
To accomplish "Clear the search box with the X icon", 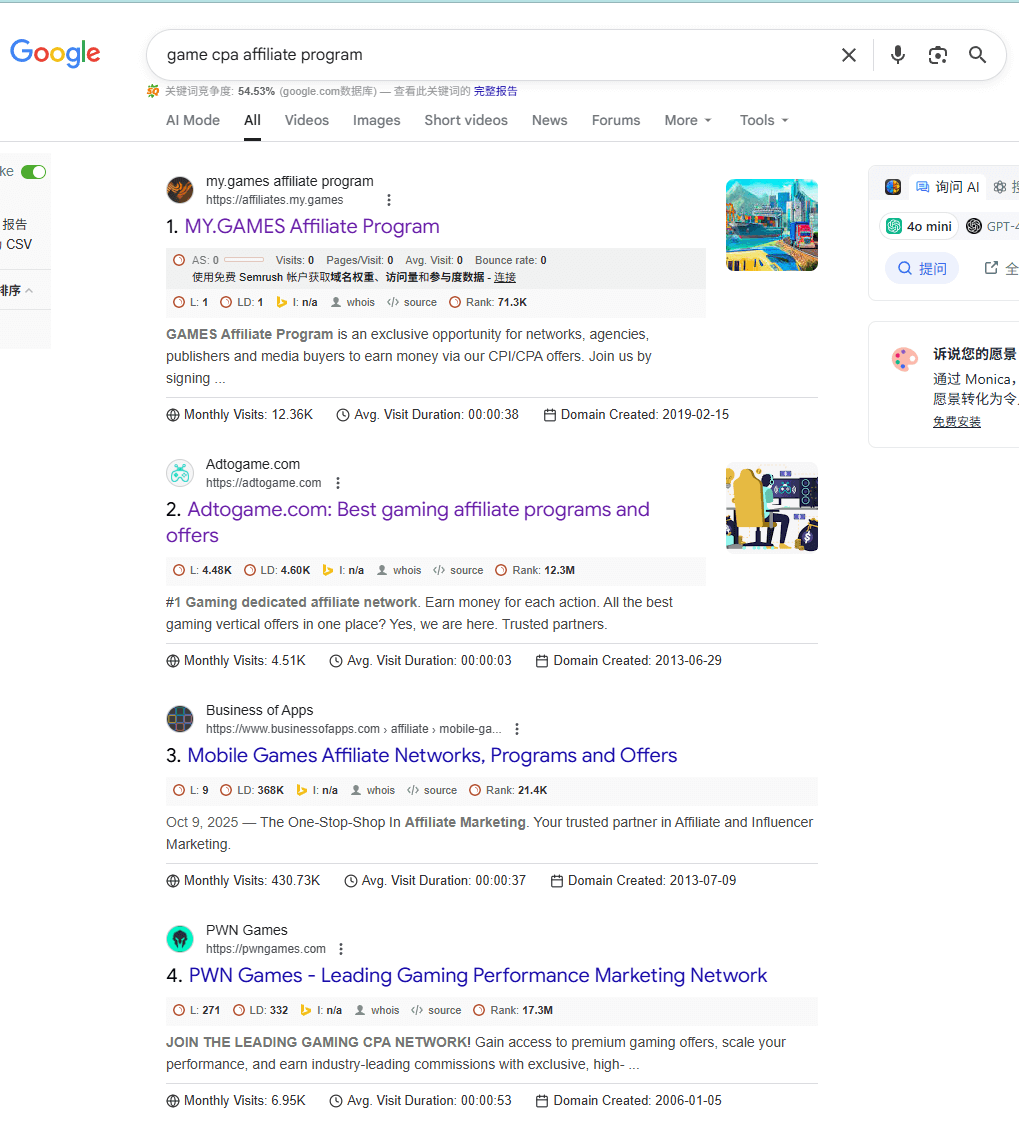I will [x=848, y=55].
